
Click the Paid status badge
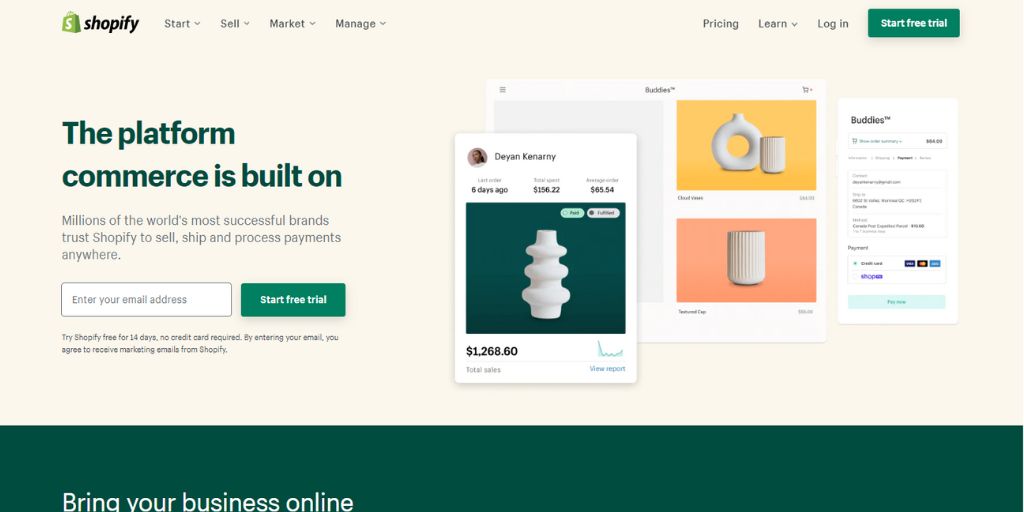coord(572,213)
